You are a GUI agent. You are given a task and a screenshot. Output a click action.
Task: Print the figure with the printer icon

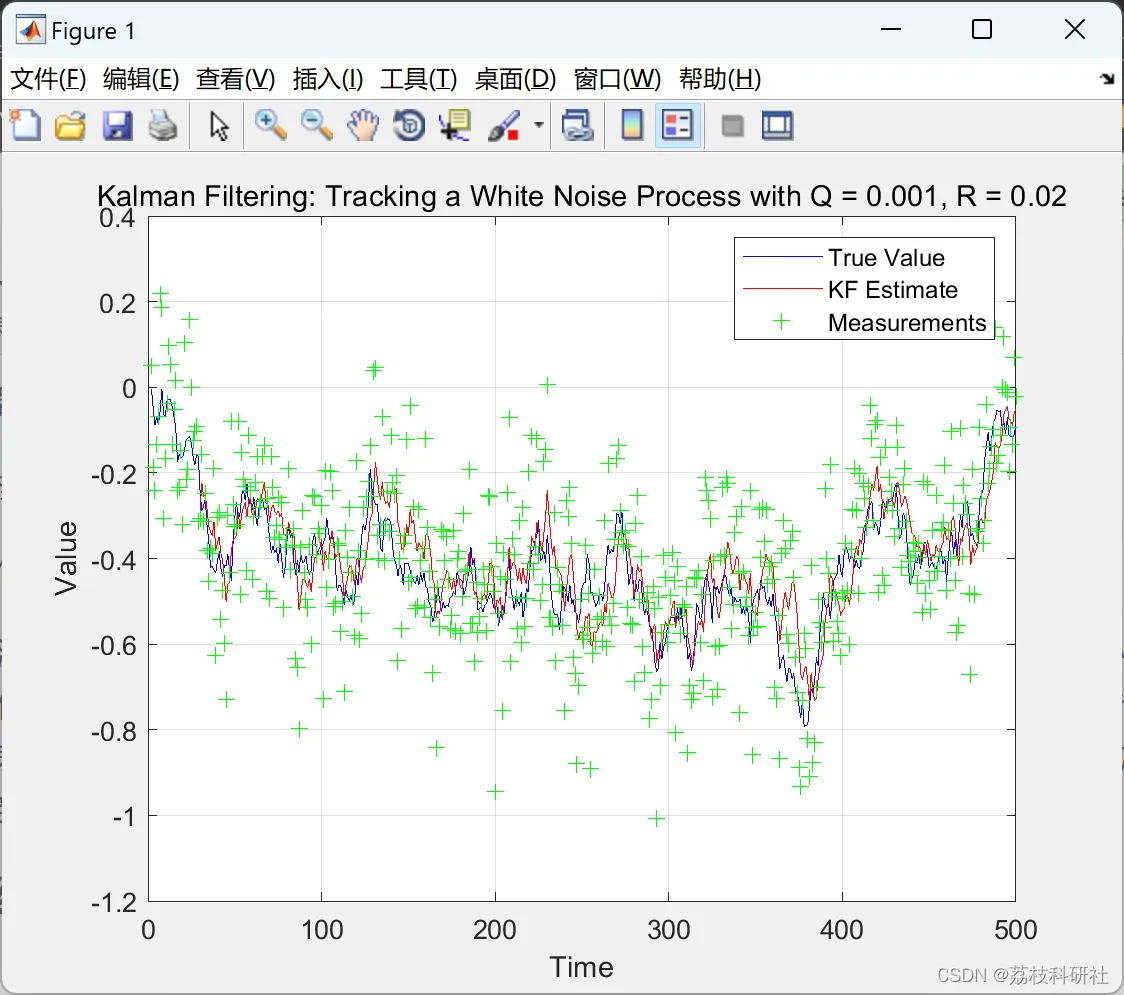(x=163, y=125)
